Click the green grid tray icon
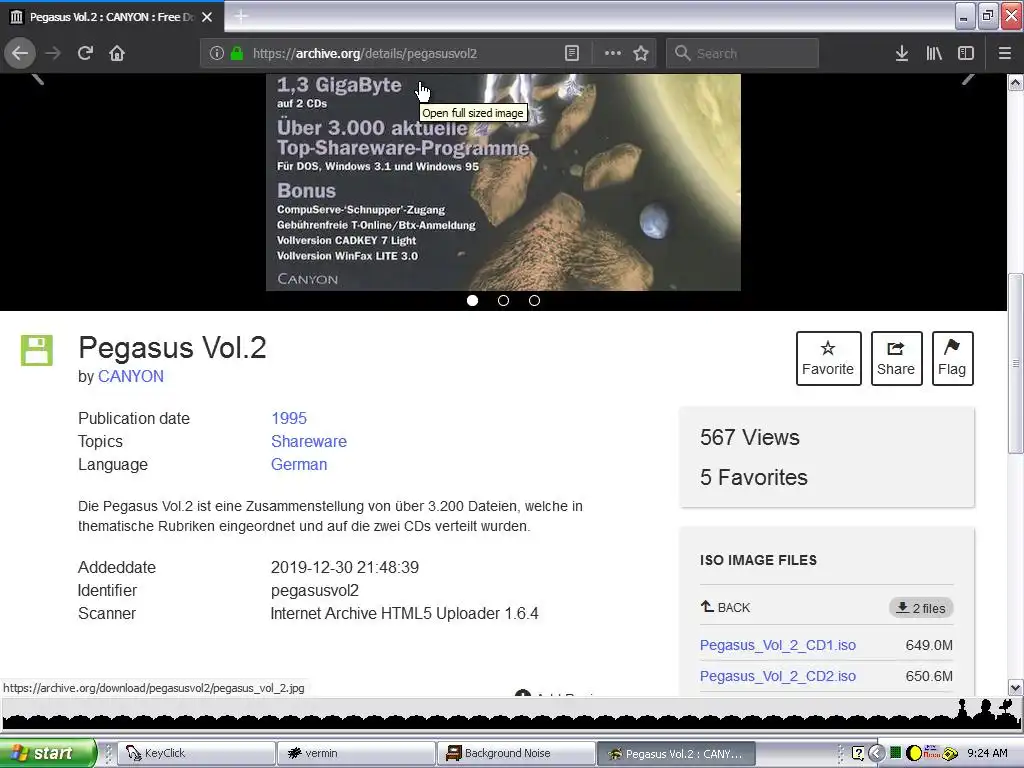1024x768 pixels. (x=895, y=753)
